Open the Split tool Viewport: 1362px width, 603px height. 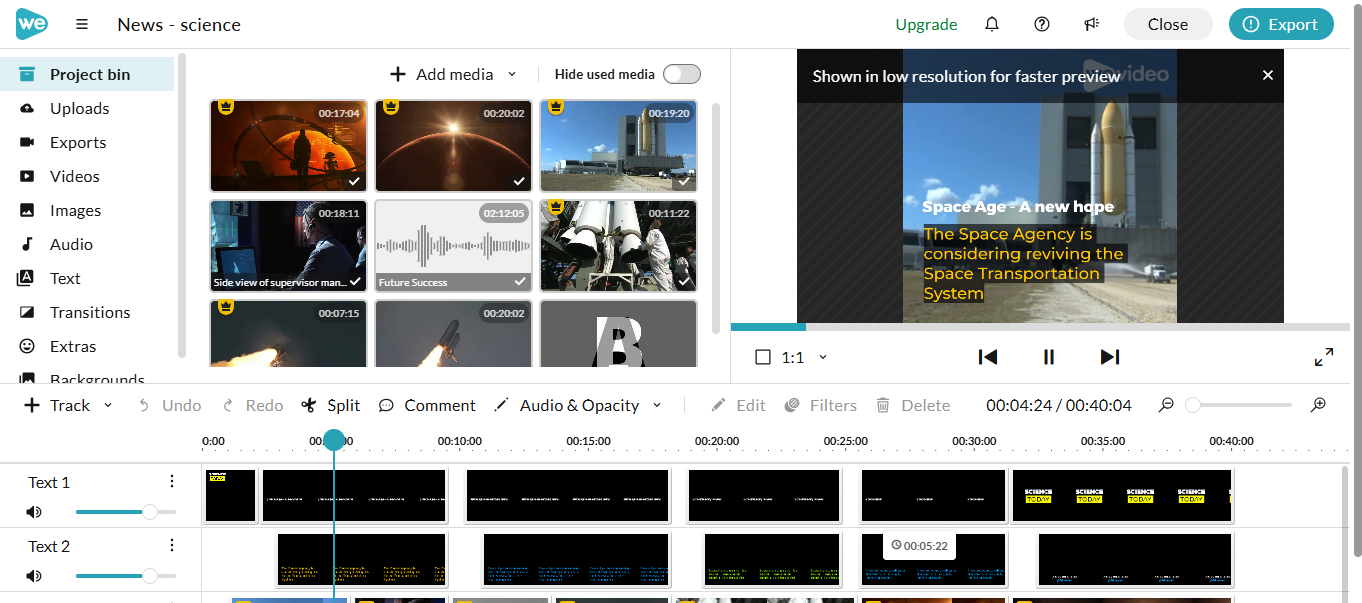click(331, 405)
